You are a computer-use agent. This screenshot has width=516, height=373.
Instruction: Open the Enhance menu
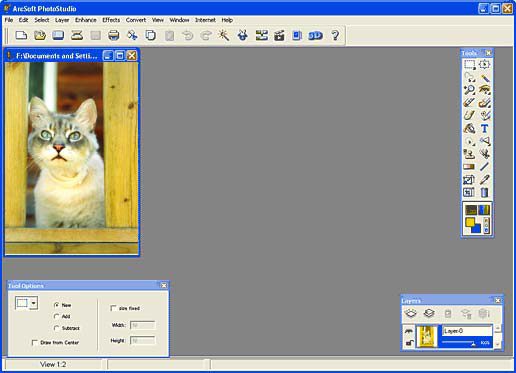(x=86, y=20)
